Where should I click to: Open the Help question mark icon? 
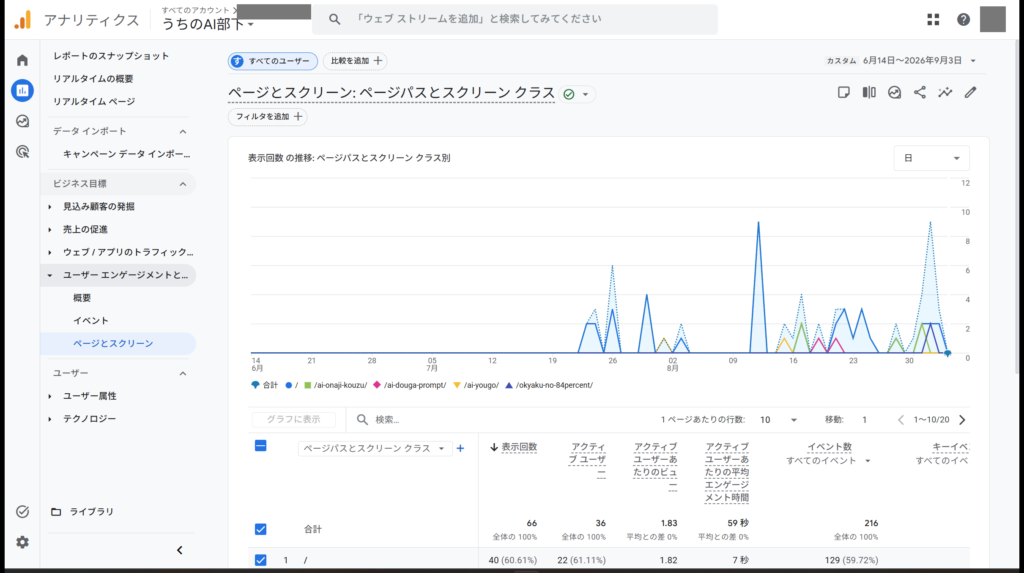pyautogui.click(x=963, y=20)
